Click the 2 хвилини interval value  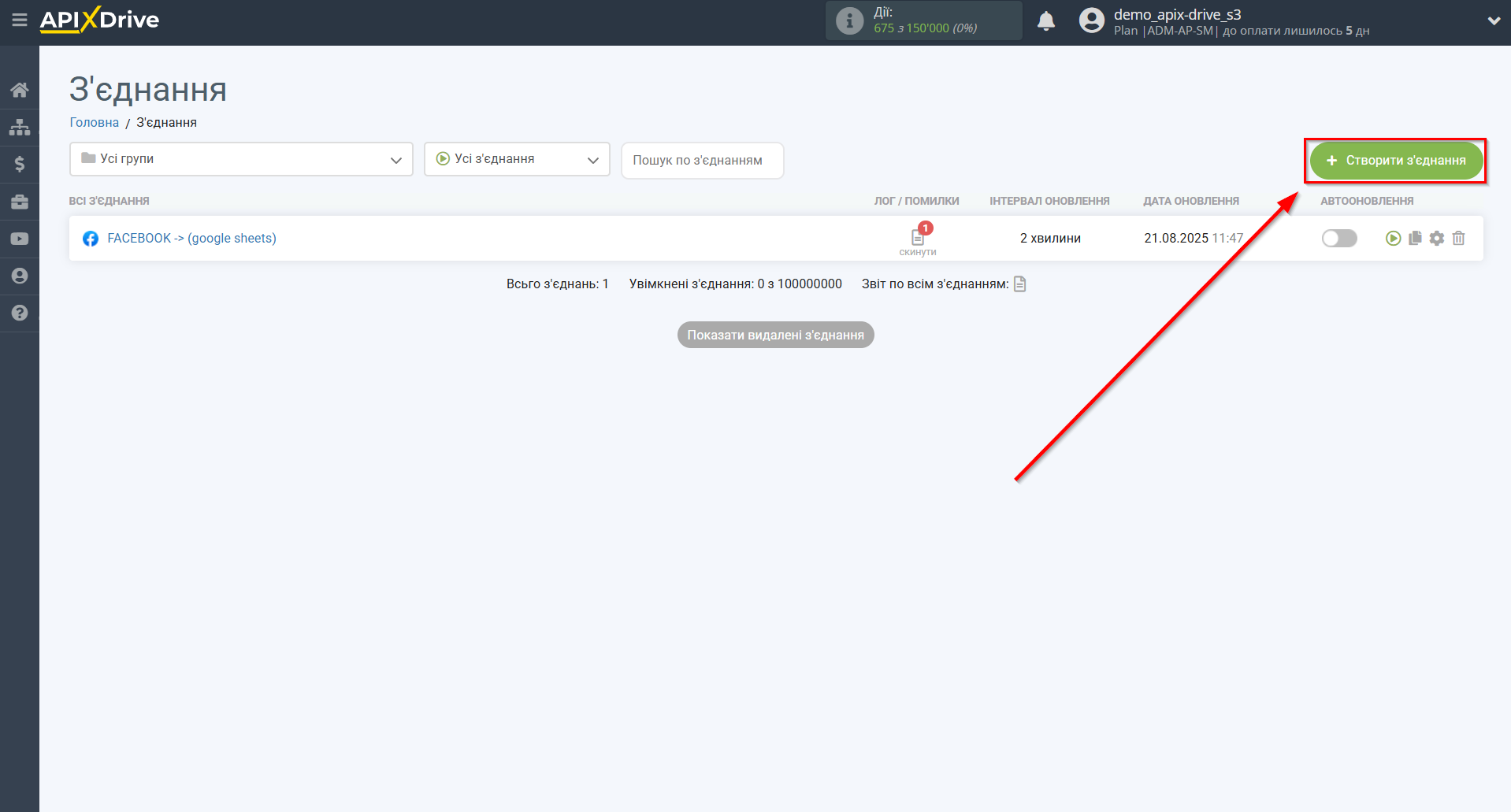[1050, 238]
